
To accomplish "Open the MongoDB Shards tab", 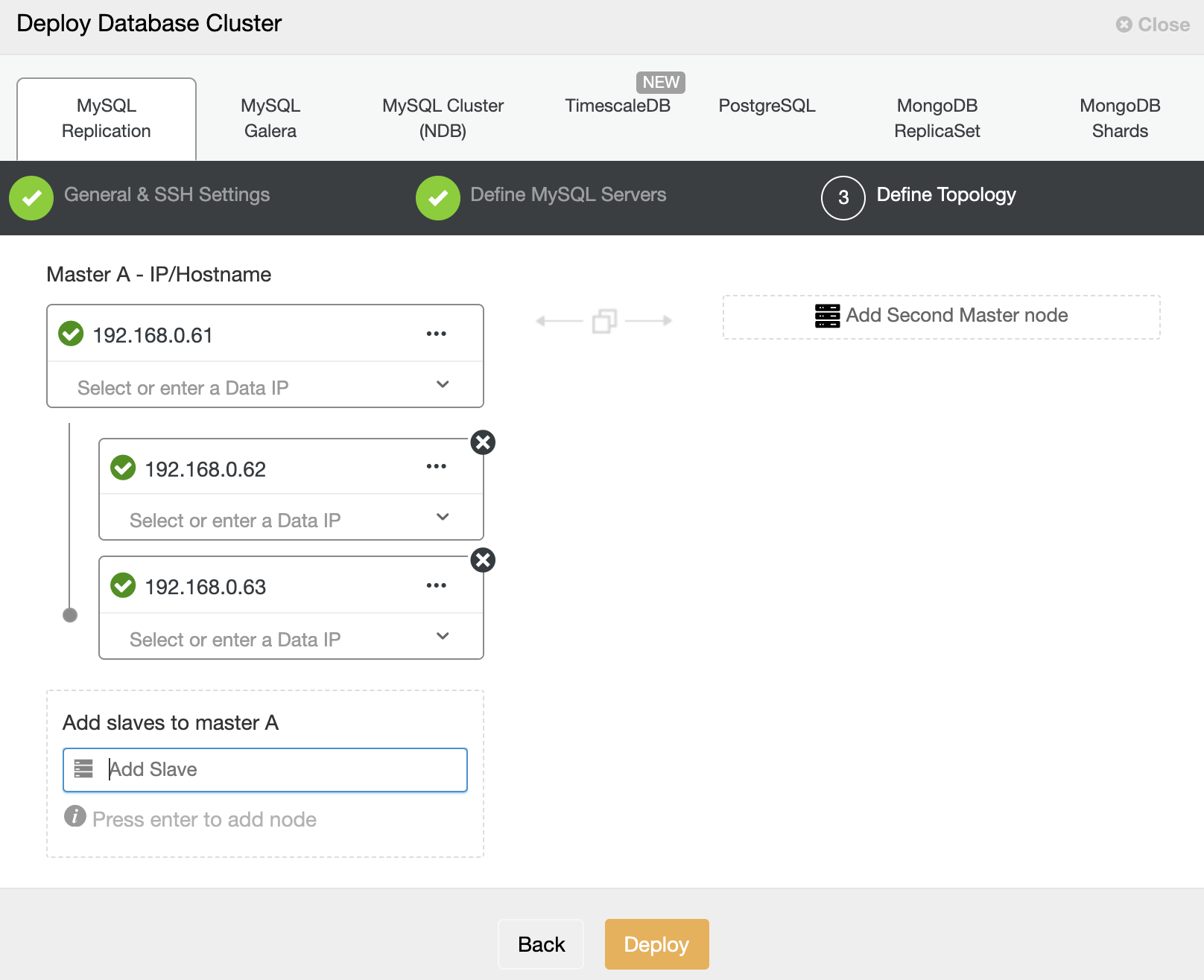I will coord(1120,118).
